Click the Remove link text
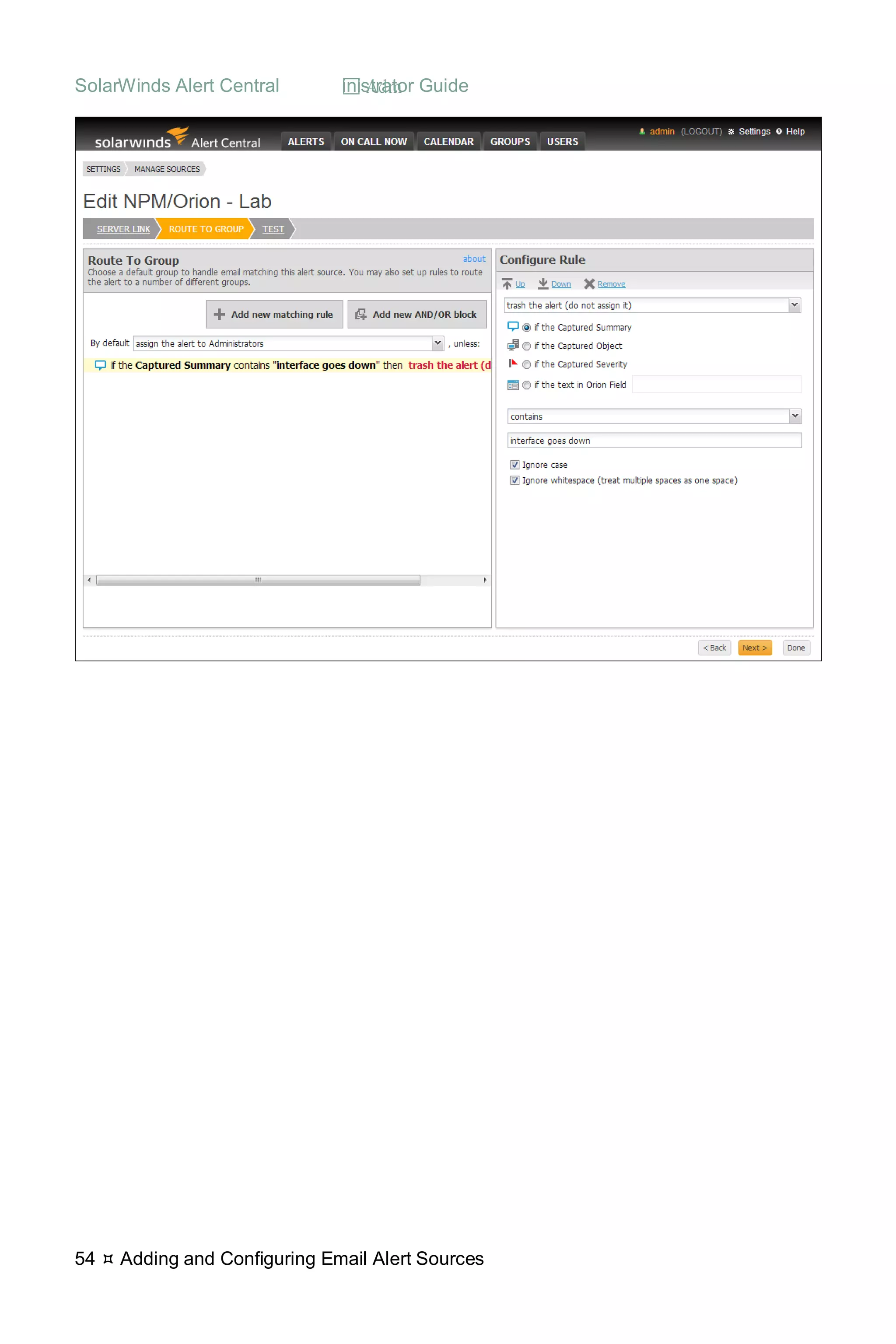 [x=612, y=284]
